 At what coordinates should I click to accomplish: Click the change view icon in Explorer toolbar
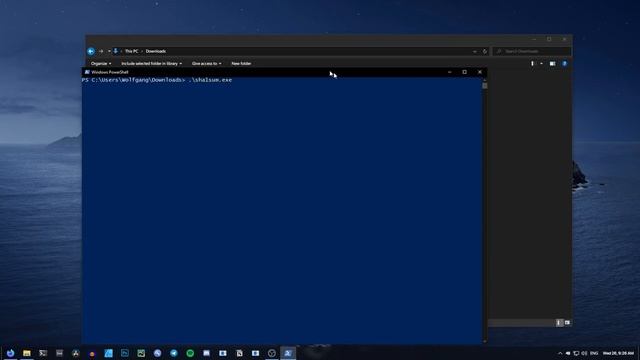pyautogui.click(x=532, y=64)
